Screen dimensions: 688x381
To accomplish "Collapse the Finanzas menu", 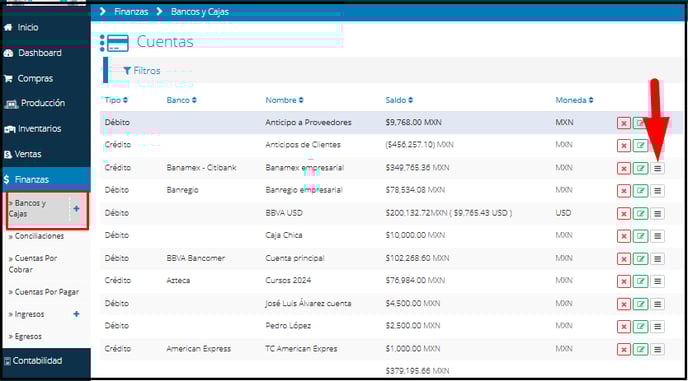I will click(x=46, y=180).
